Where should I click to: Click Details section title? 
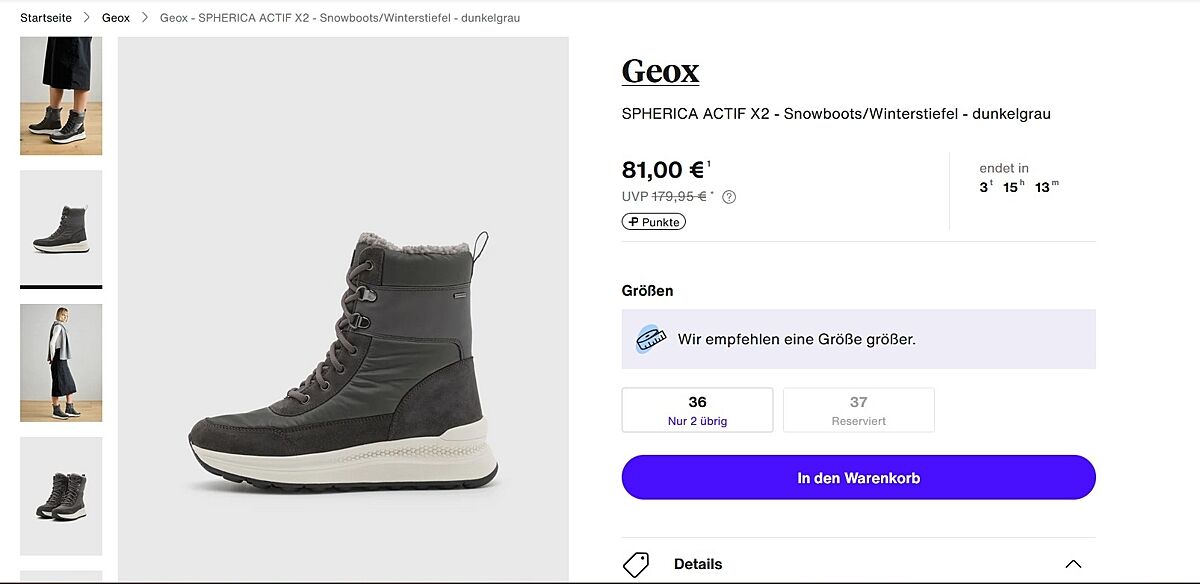pyautogui.click(x=698, y=564)
